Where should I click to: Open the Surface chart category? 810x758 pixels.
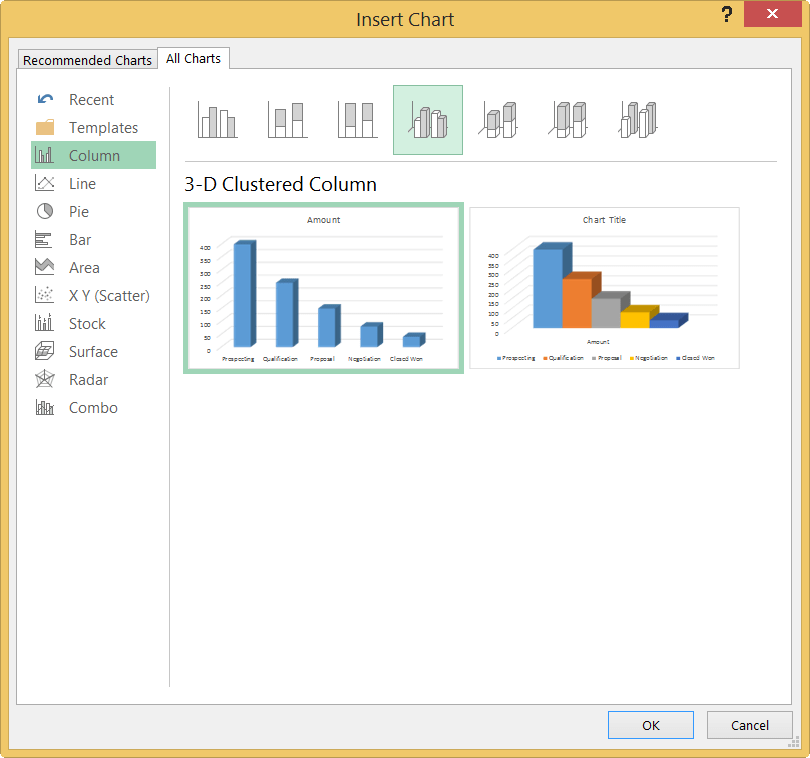click(91, 351)
